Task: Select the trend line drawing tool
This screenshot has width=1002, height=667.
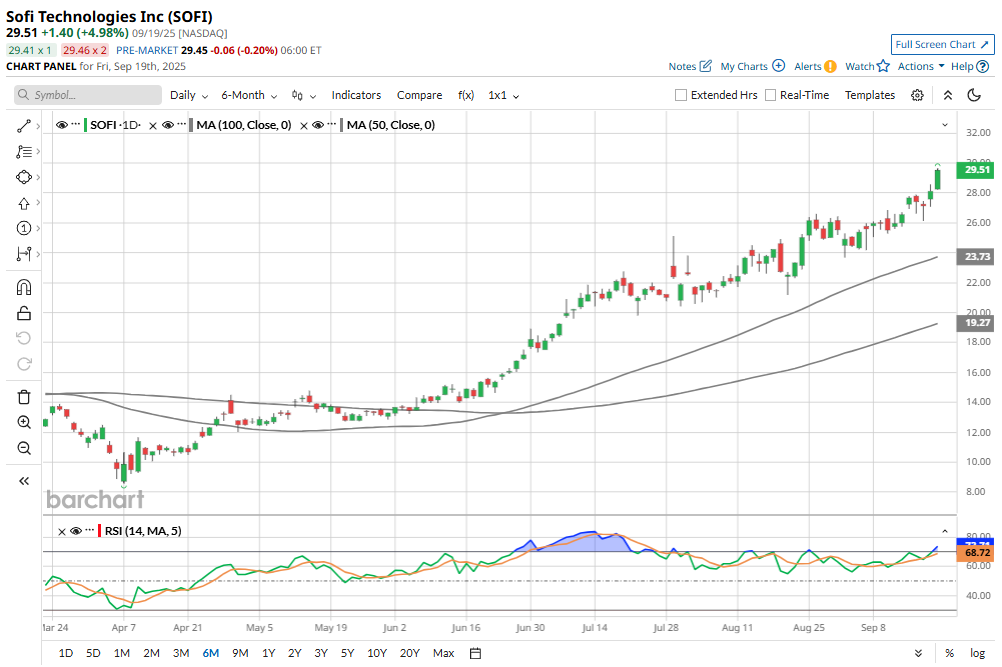Action: pyautogui.click(x=24, y=126)
